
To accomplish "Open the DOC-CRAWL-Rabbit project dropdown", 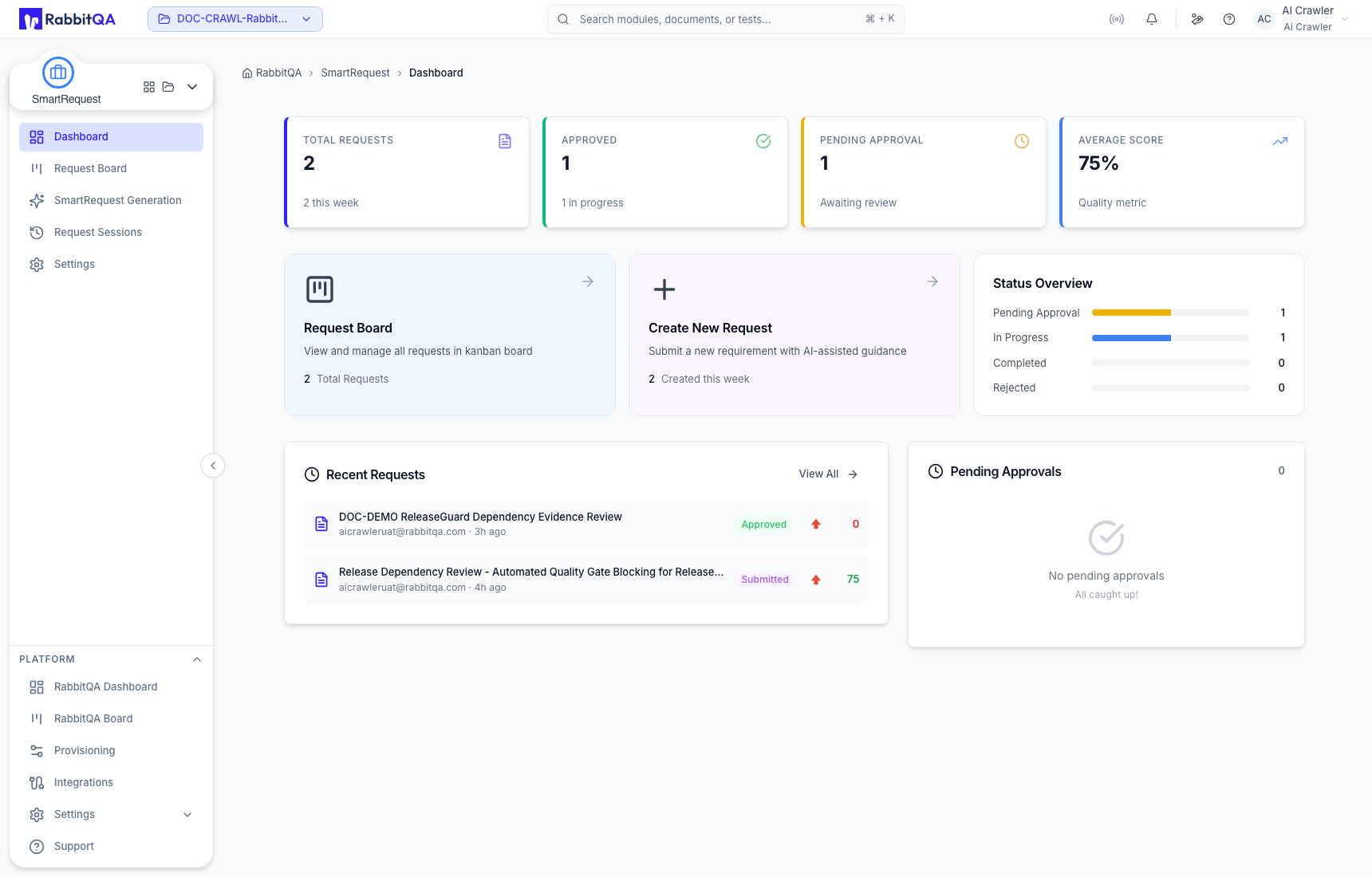I will coord(235,19).
